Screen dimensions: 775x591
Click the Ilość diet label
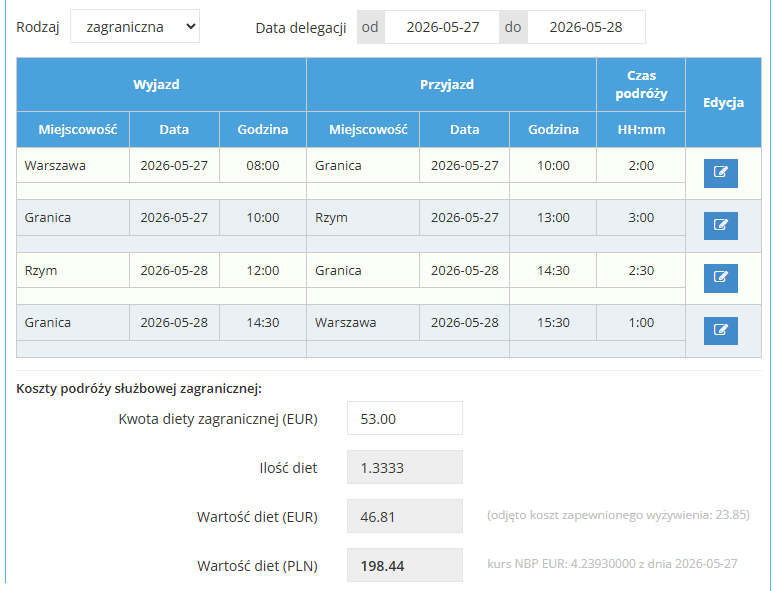[288, 468]
